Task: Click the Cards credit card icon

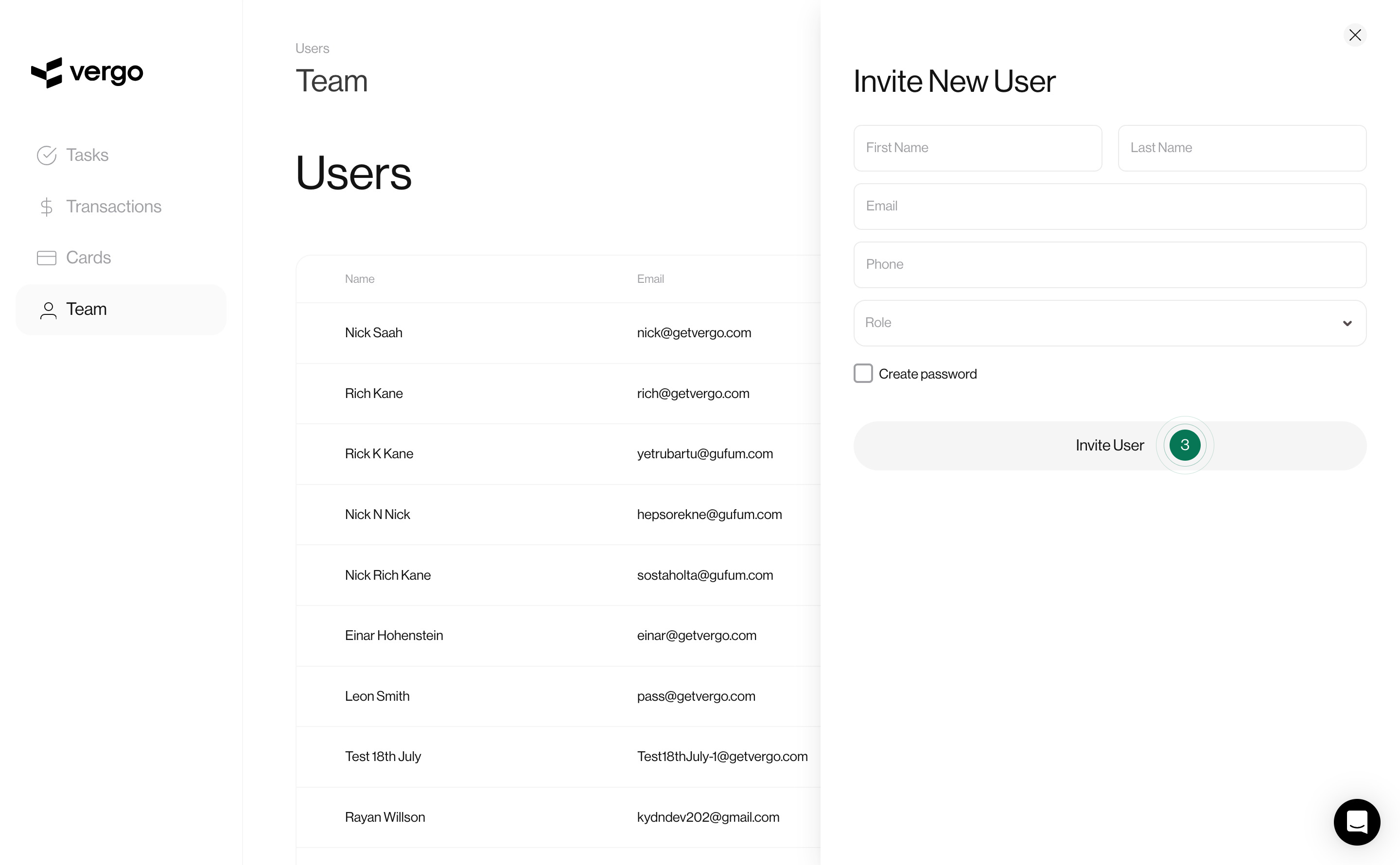Action: [46, 258]
